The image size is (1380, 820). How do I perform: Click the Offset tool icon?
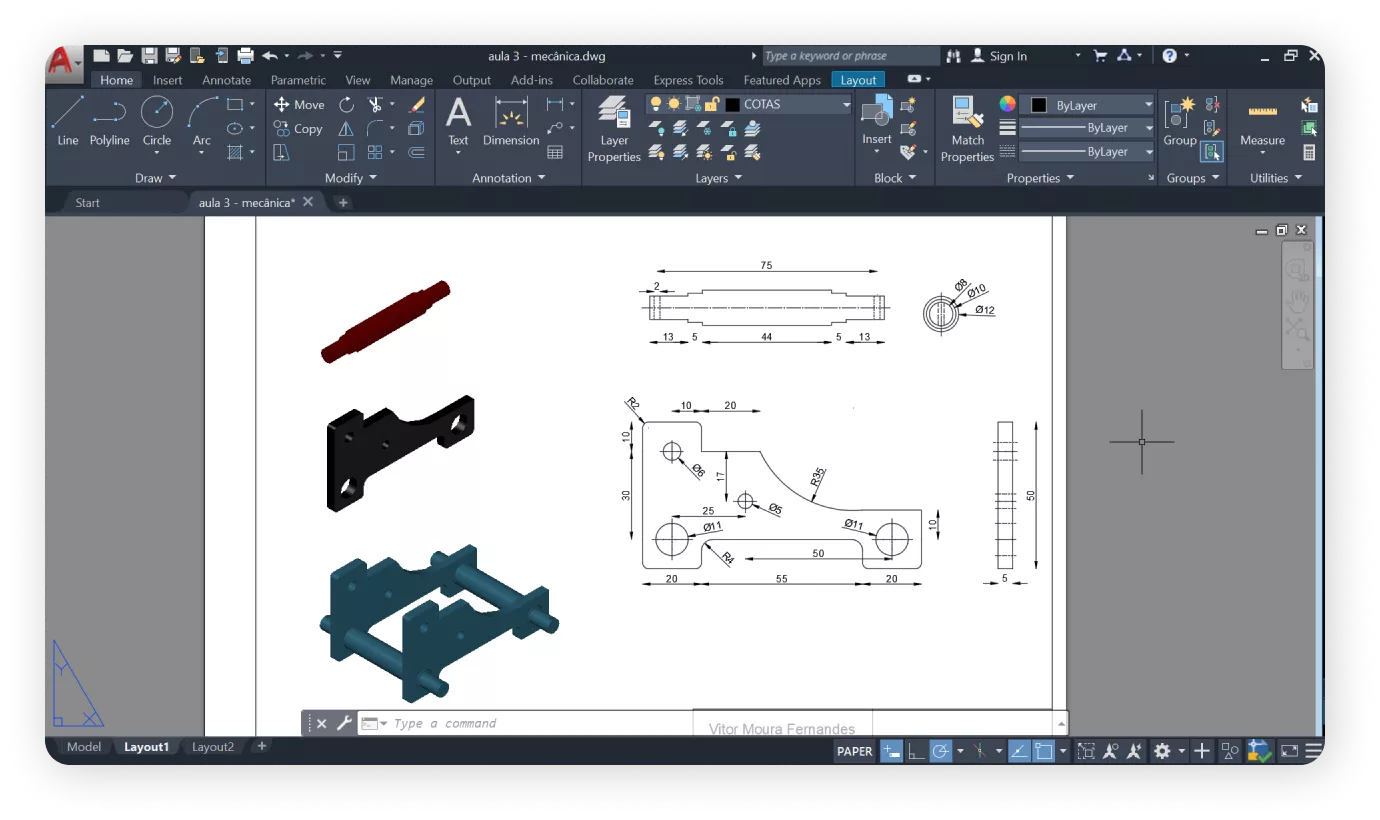tap(417, 152)
